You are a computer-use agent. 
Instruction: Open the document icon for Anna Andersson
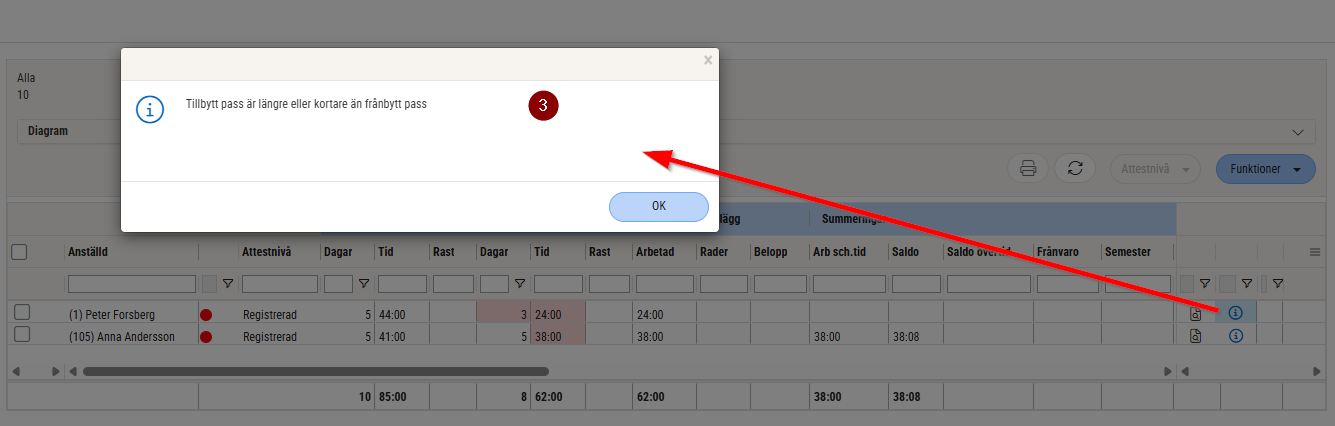pyautogui.click(x=1195, y=336)
